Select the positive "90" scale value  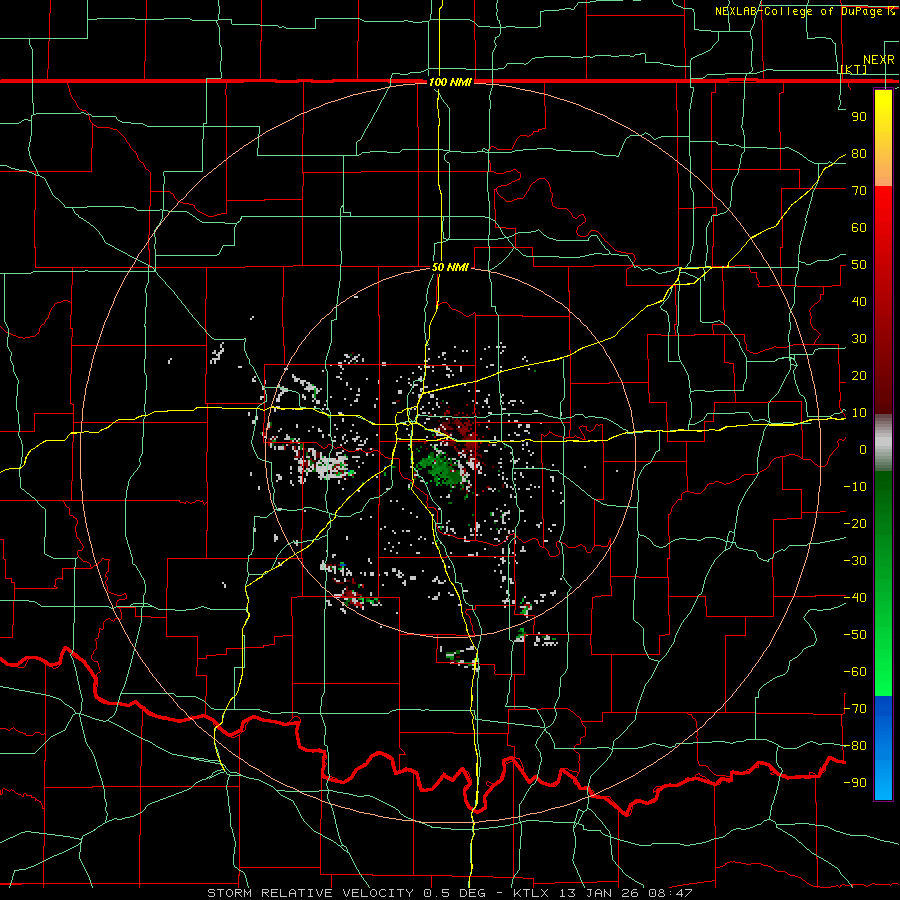(859, 117)
